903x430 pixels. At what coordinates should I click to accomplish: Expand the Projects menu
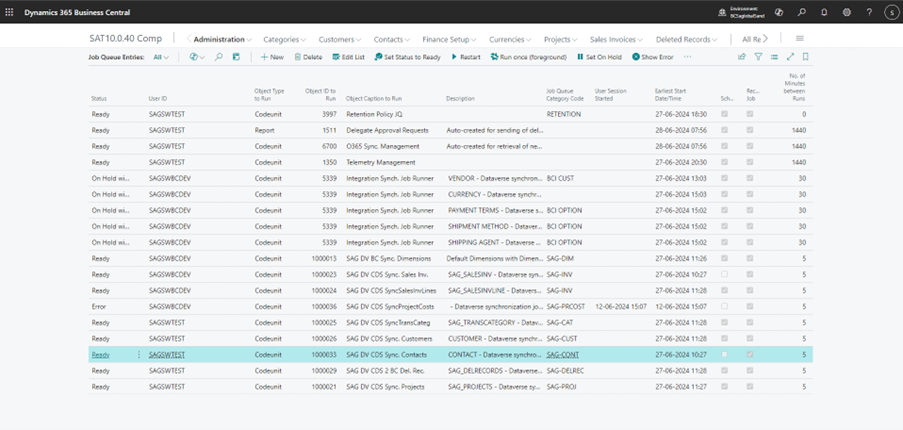(560, 40)
